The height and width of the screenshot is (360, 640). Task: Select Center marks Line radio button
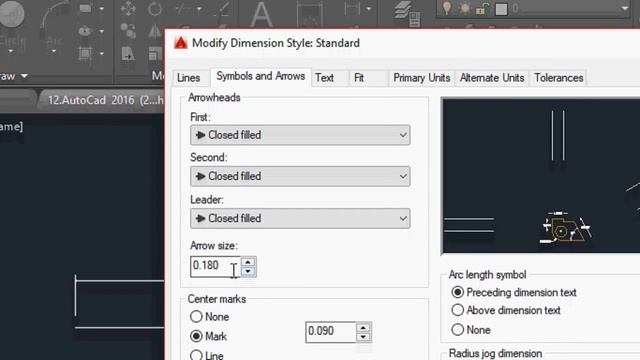pos(196,355)
